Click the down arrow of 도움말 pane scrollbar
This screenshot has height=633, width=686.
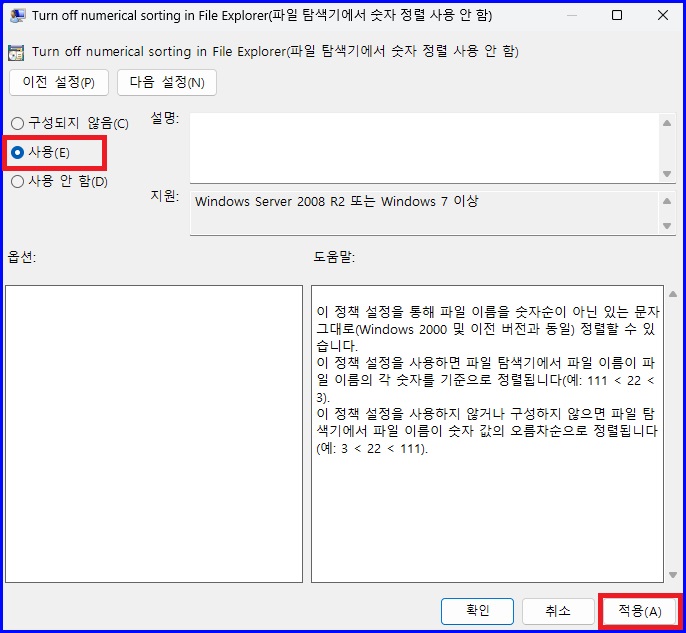(x=673, y=575)
